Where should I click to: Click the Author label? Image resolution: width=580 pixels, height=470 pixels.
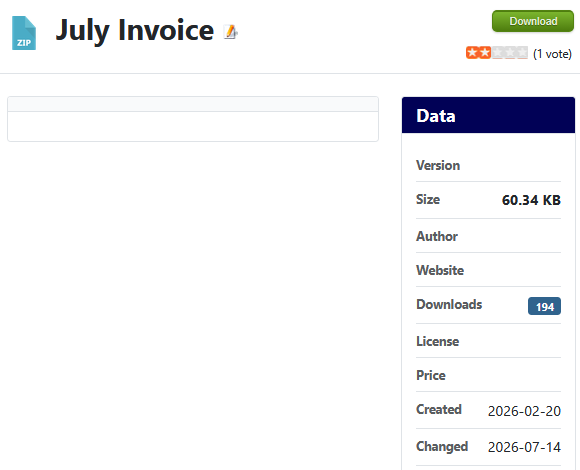pyautogui.click(x=437, y=236)
